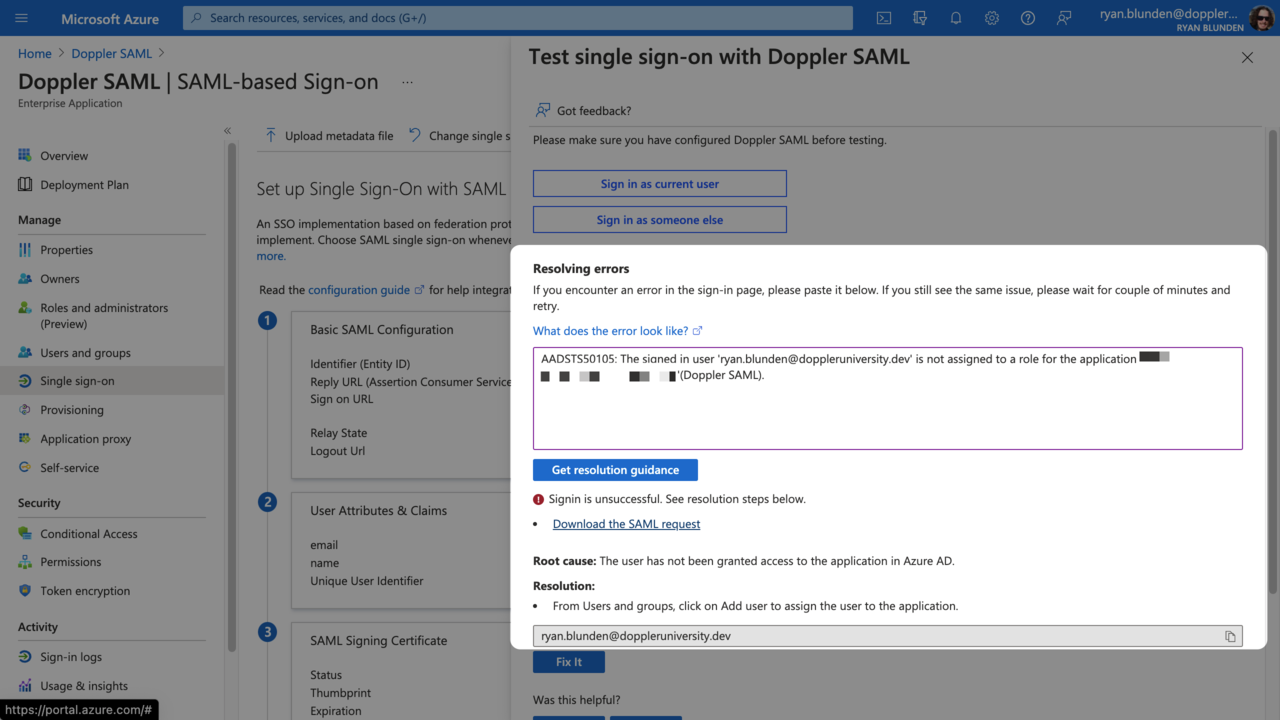Click the Fix It button
This screenshot has height=720, width=1280.
[x=569, y=662]
